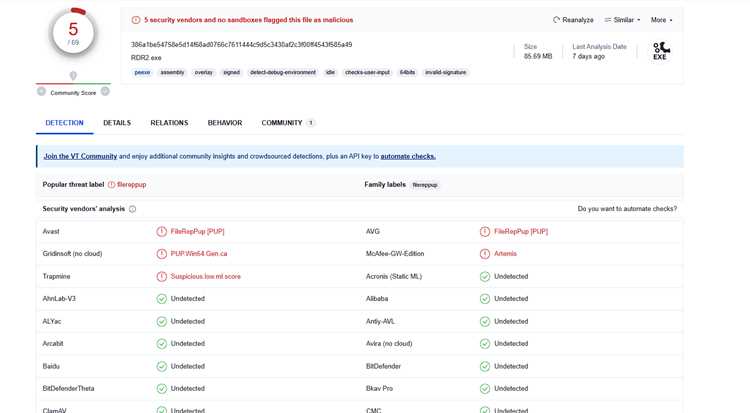This screenshot has height=413, width=750.
Task: Click the Antiy-AVL undetected checkmark icon
Action: 485,322
